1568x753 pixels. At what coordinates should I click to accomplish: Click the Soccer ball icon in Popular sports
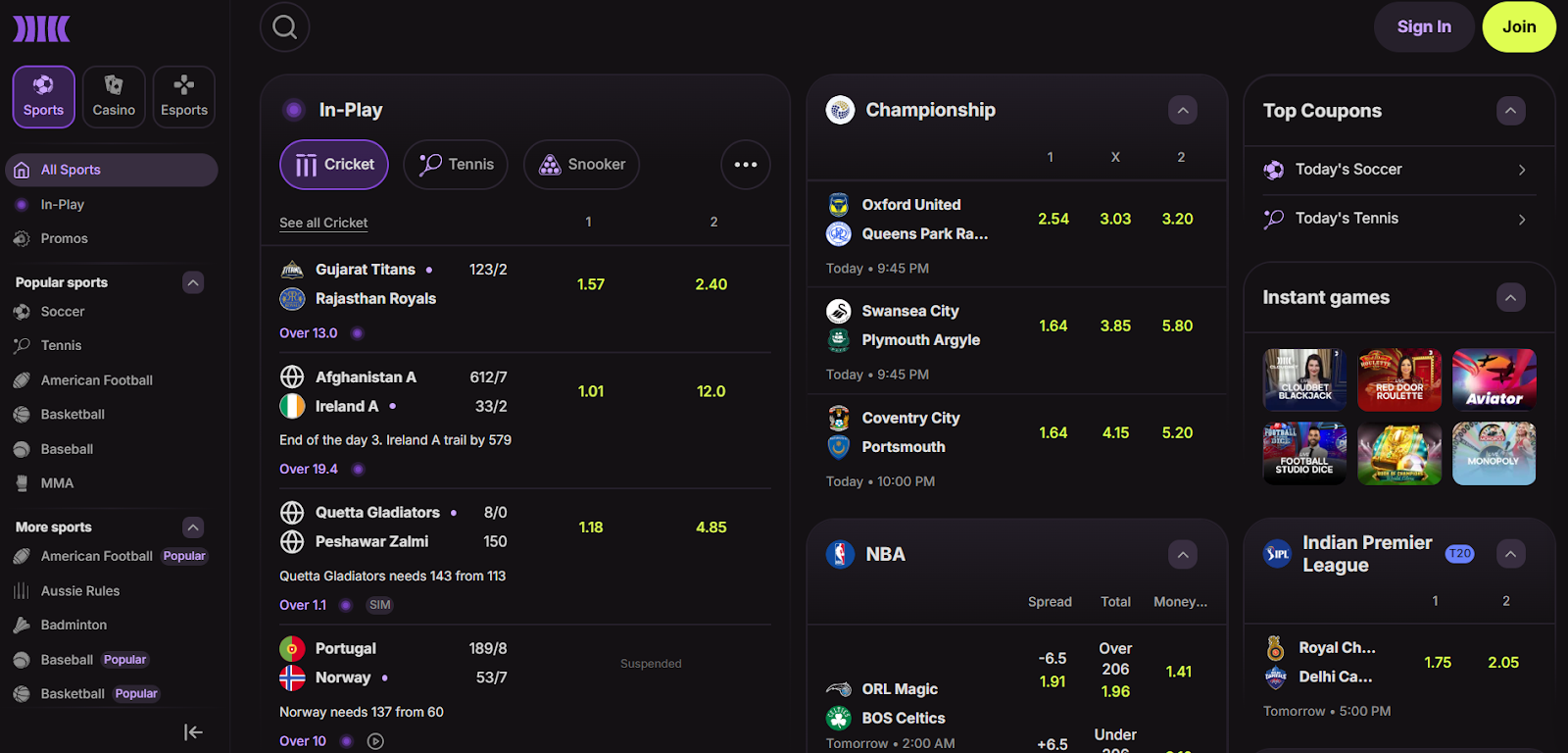22,312
